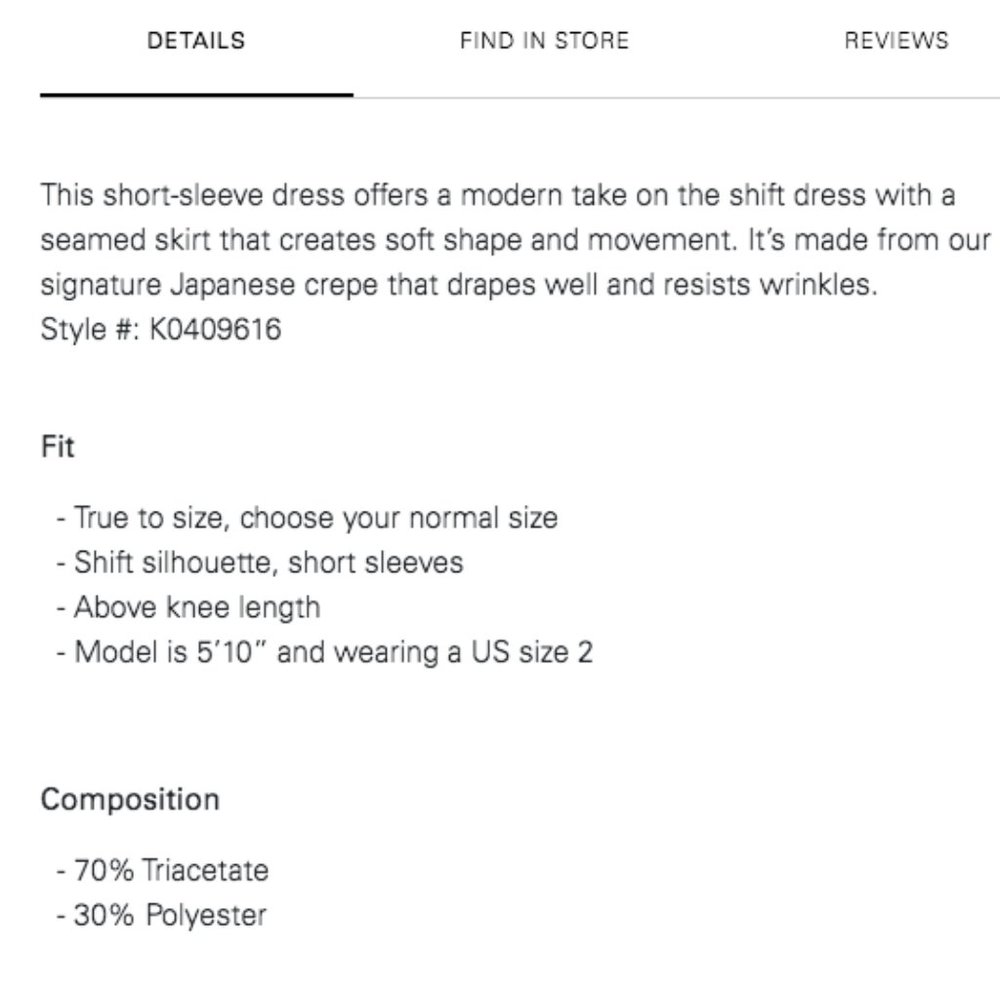Click the 'seamed skirt' description line
Viewport: 1000px width, 1000px height.
(515, 240)
